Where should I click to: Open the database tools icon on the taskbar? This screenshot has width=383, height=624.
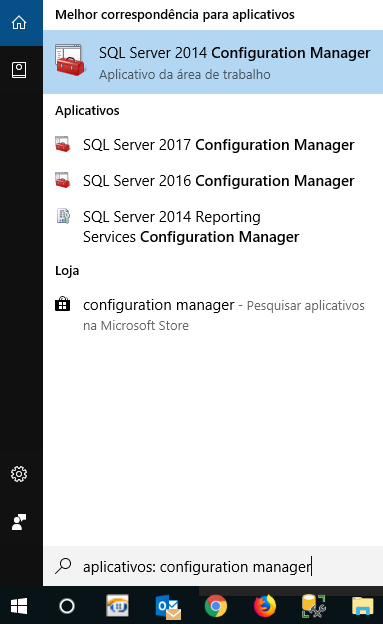click(314, 606)
